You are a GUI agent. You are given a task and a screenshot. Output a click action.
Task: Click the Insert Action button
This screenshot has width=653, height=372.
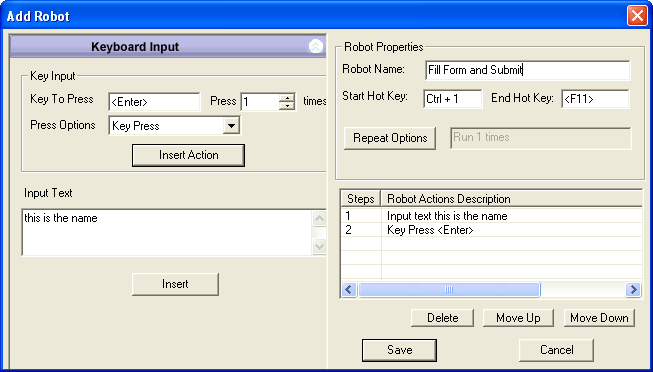188,155
